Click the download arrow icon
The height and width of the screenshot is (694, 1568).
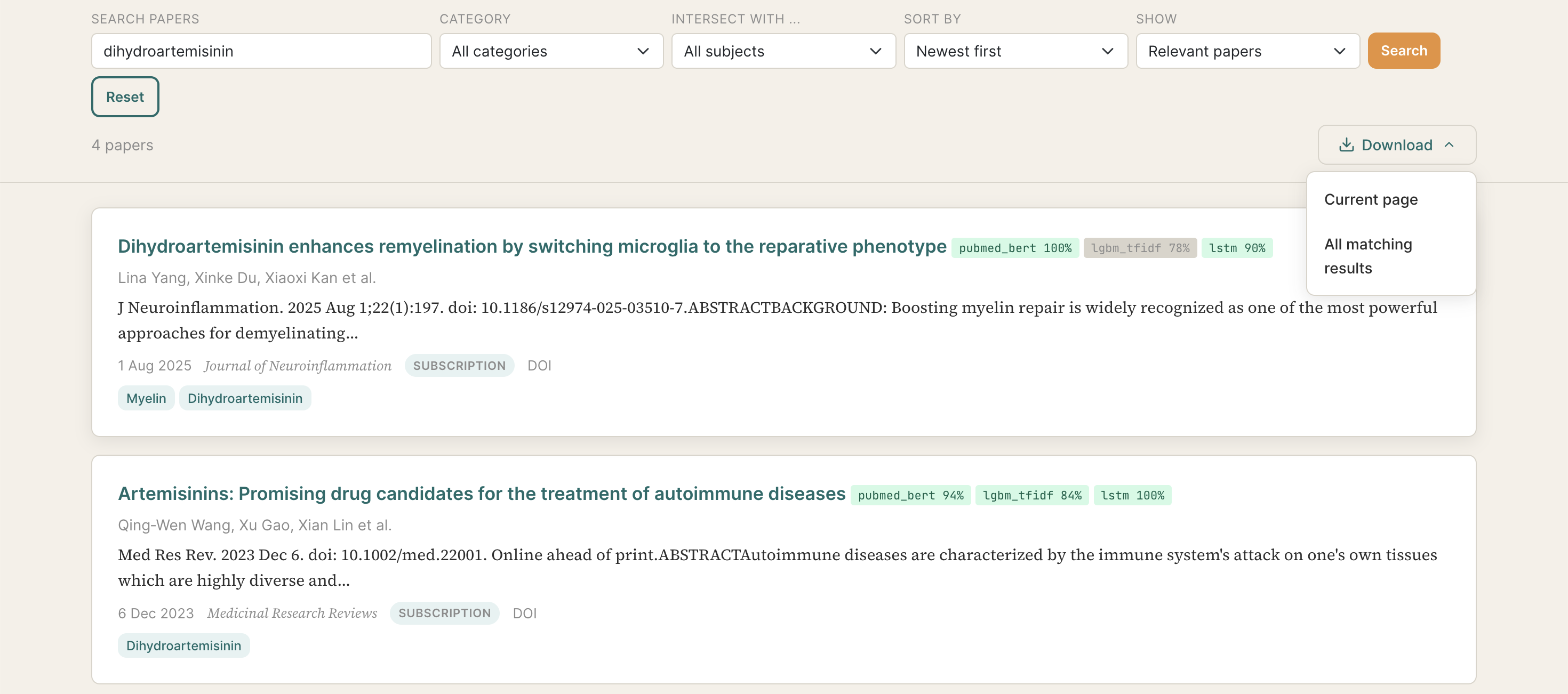1346,145
